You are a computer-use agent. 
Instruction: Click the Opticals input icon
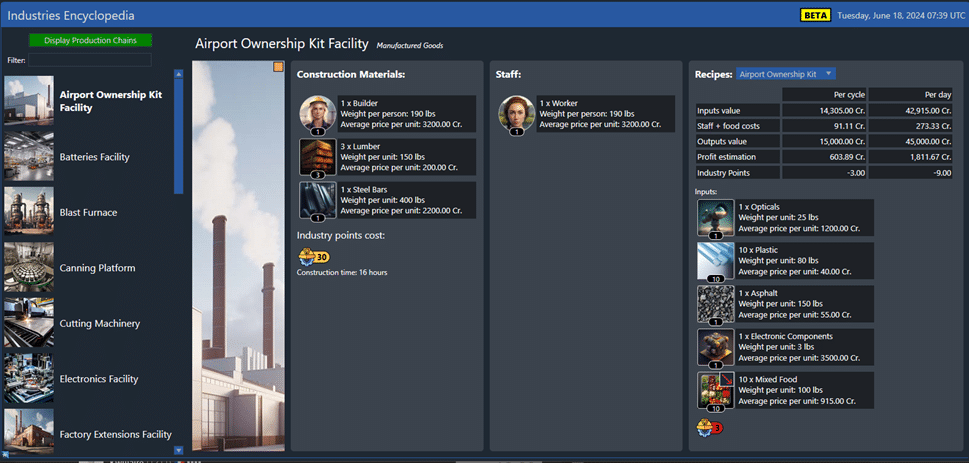715,218
